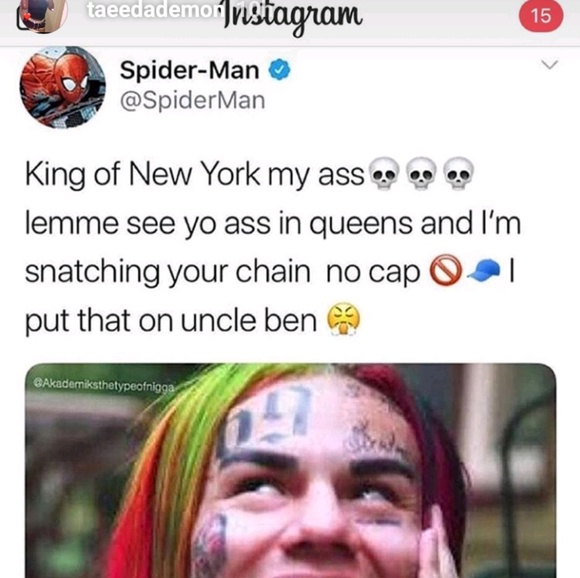Screen dimensions: 580x578
Task: Click the 'snatching your chain' text line
Action: click(x=168, y=272)
